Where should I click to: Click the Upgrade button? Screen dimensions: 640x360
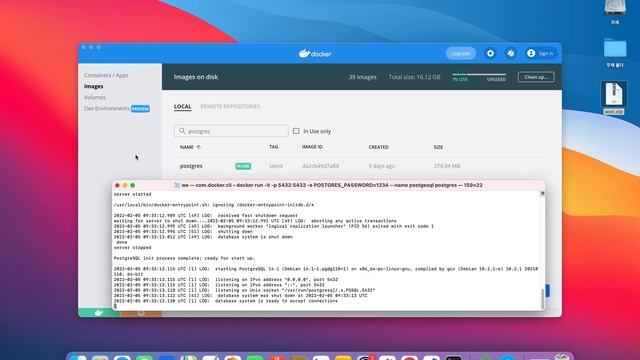point(460,53)
